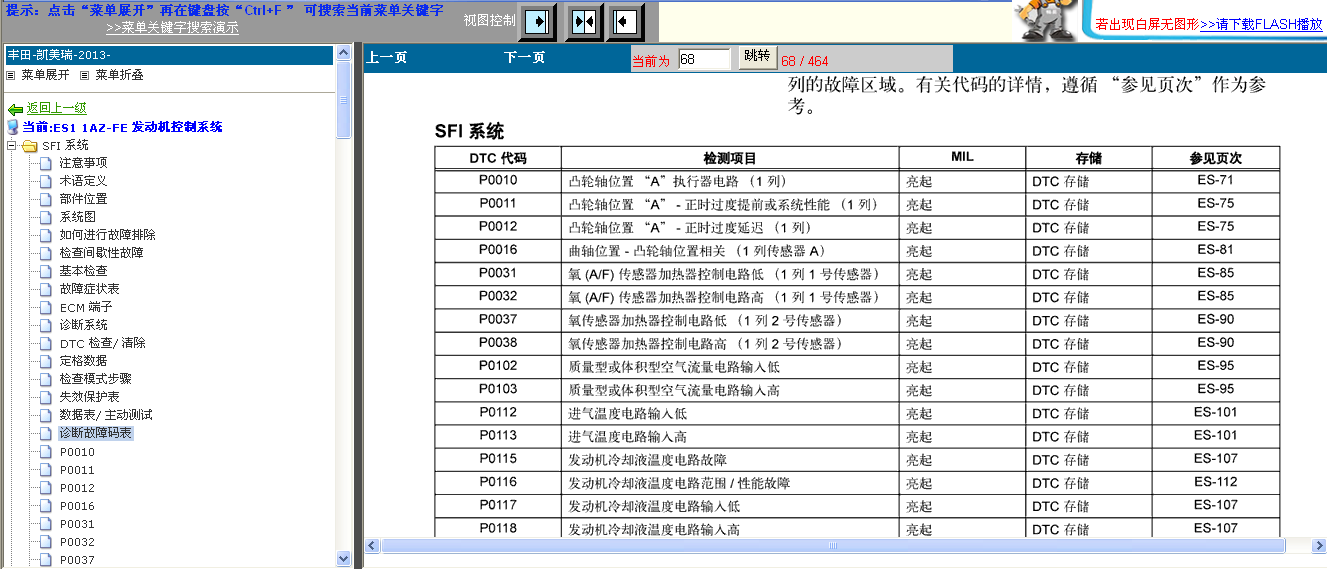Click the page icon beside 术语定义

(45, 181)
